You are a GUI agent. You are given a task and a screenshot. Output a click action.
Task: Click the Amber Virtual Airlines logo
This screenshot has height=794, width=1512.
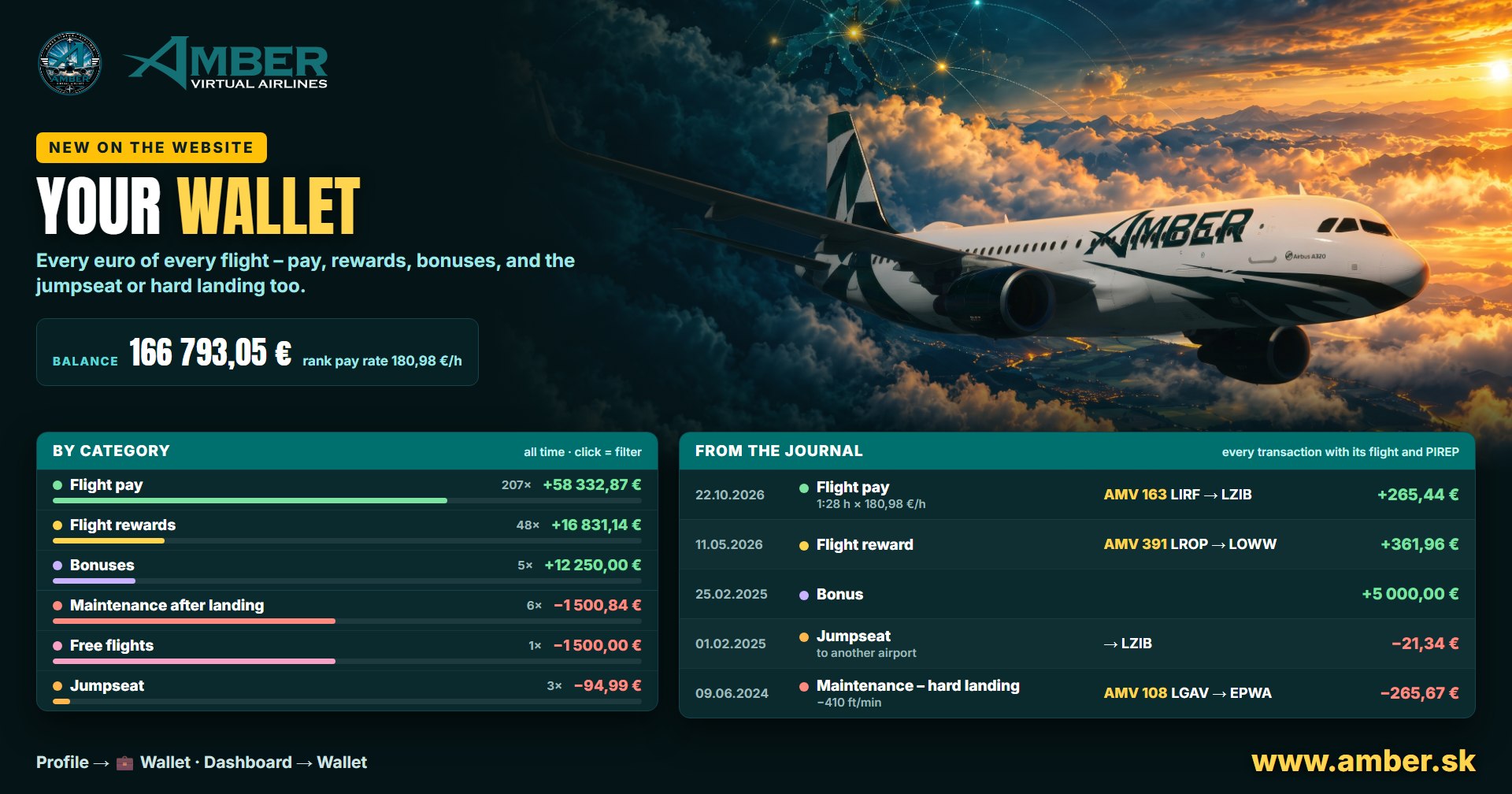tap(227, 63)
